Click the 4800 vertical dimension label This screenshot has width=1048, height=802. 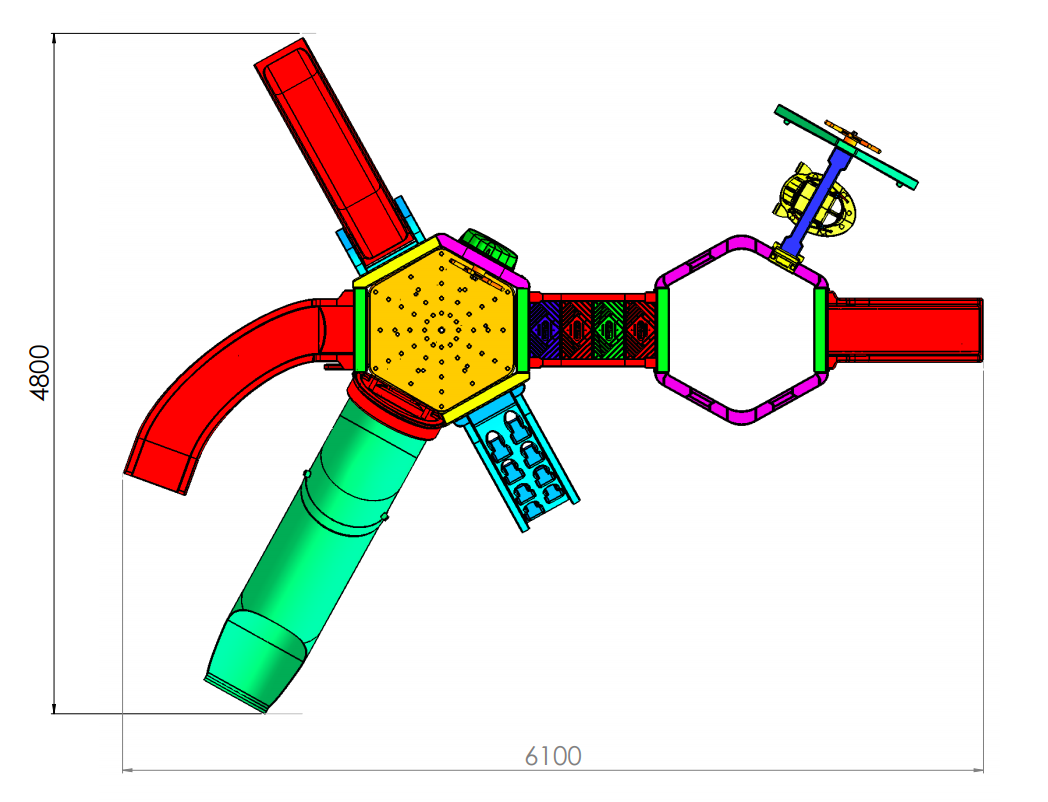pyautogui.click(x=39, y=373)
